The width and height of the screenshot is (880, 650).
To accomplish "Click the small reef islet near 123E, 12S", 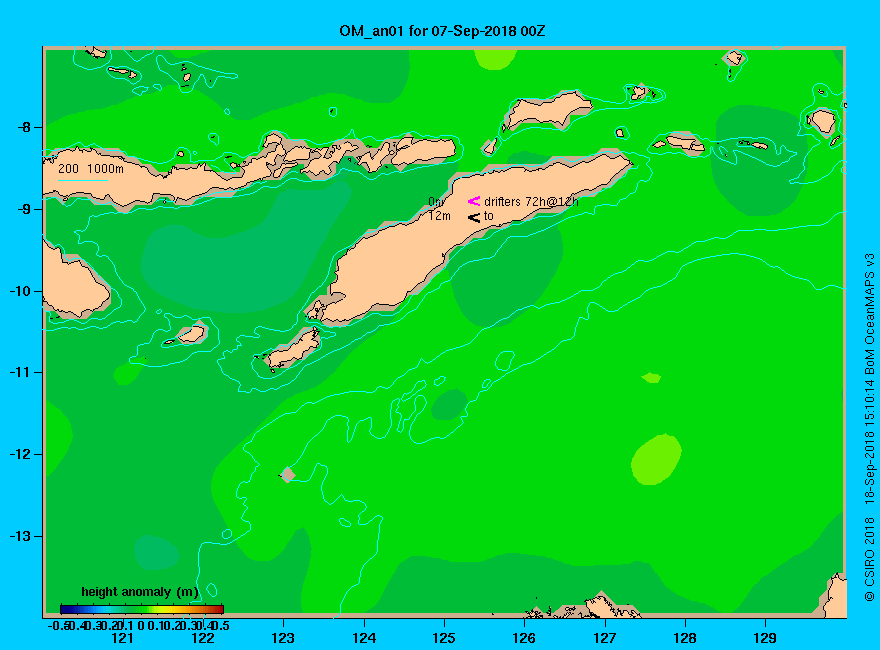I will point(288,474).
